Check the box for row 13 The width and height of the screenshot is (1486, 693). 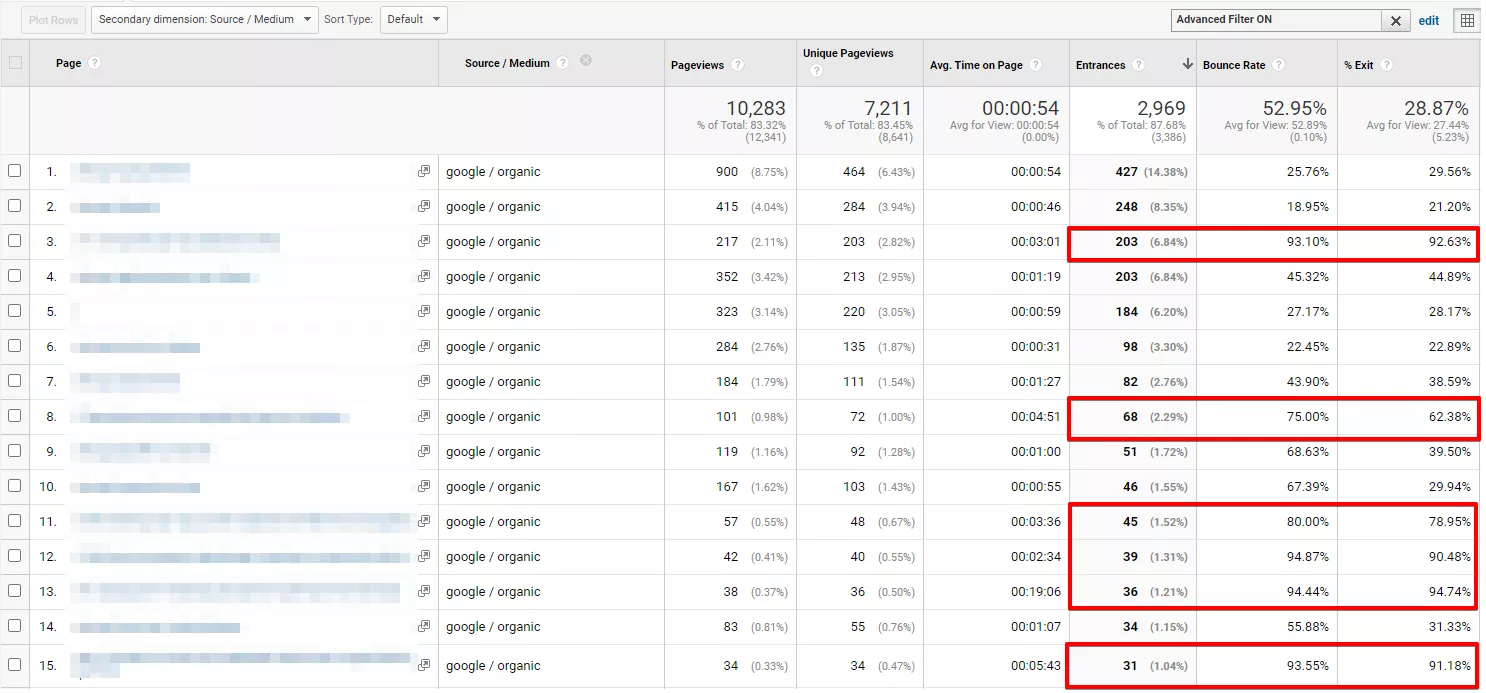(x=15, y=591)
